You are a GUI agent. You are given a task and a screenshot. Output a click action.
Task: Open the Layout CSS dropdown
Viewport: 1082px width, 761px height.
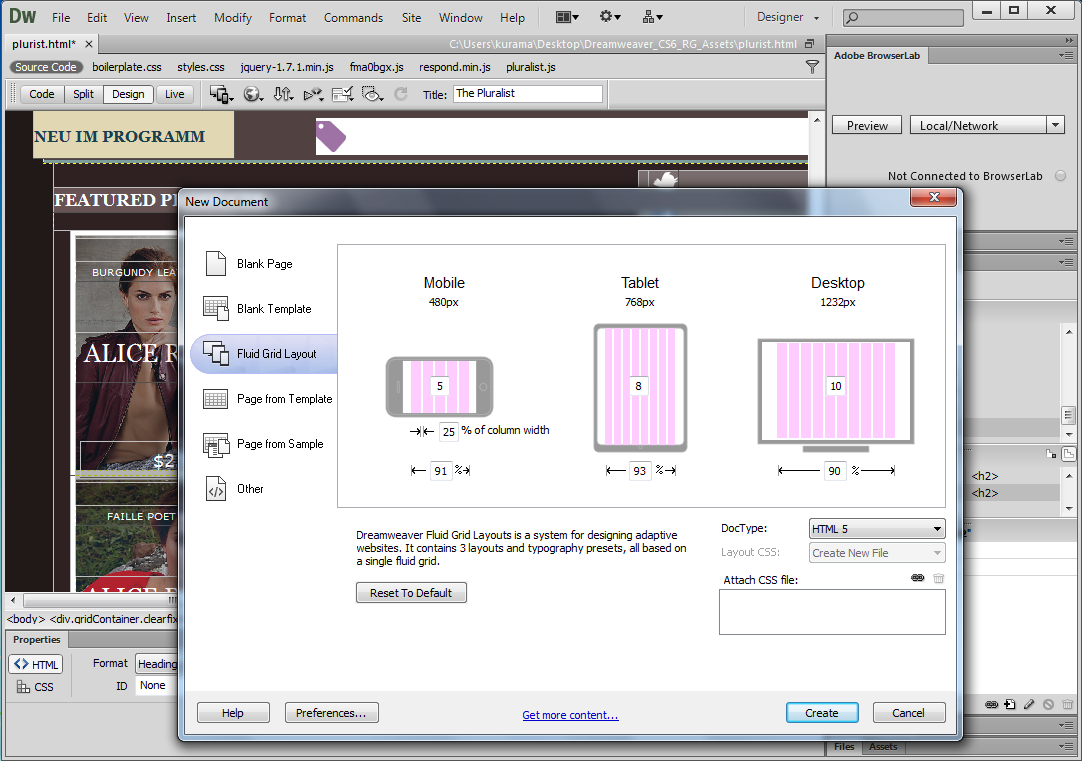coord(876,553)
